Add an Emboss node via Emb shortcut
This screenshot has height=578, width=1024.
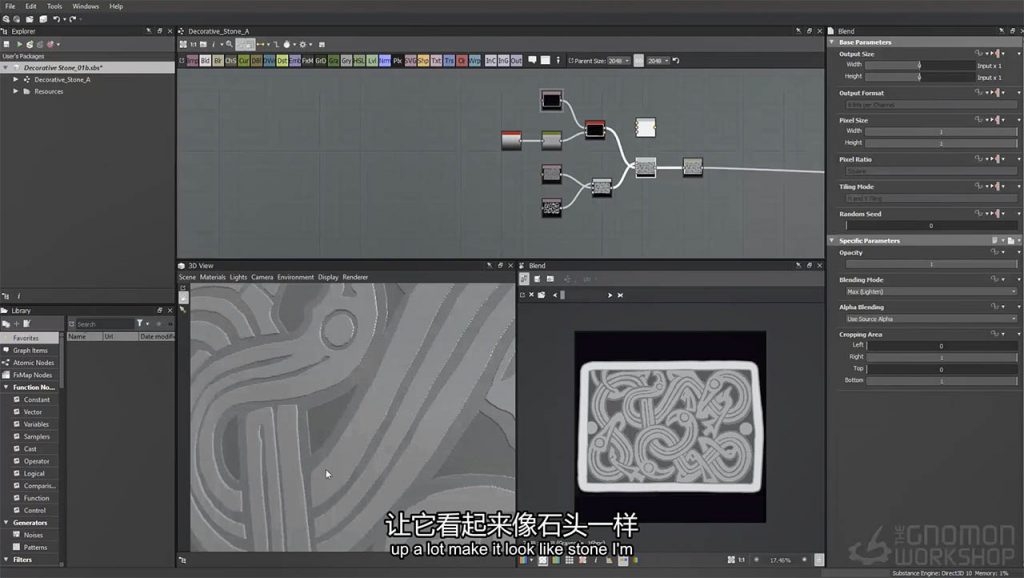tap(295, 61)
